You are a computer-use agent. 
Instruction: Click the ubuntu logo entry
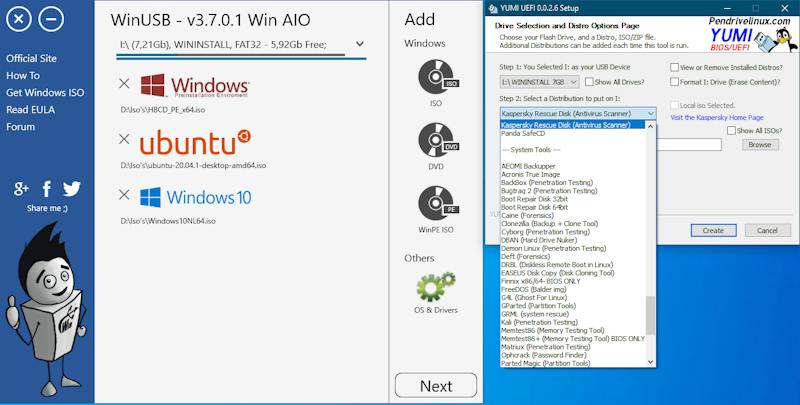pyautogui.click(x=195, y=142)
